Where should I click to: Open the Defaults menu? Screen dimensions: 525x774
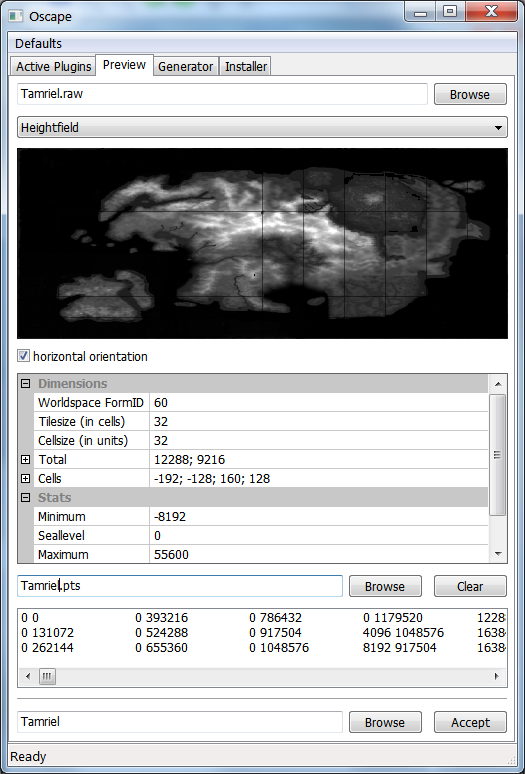click(38, 43)
